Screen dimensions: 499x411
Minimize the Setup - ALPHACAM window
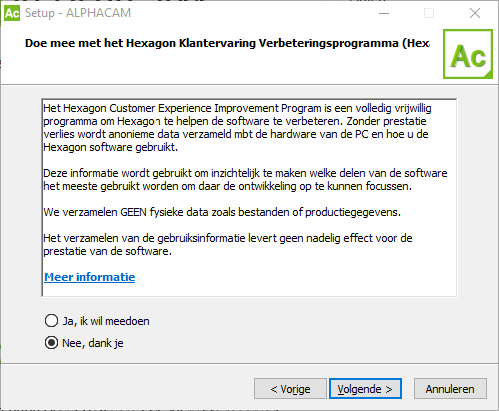pos(384,13)
